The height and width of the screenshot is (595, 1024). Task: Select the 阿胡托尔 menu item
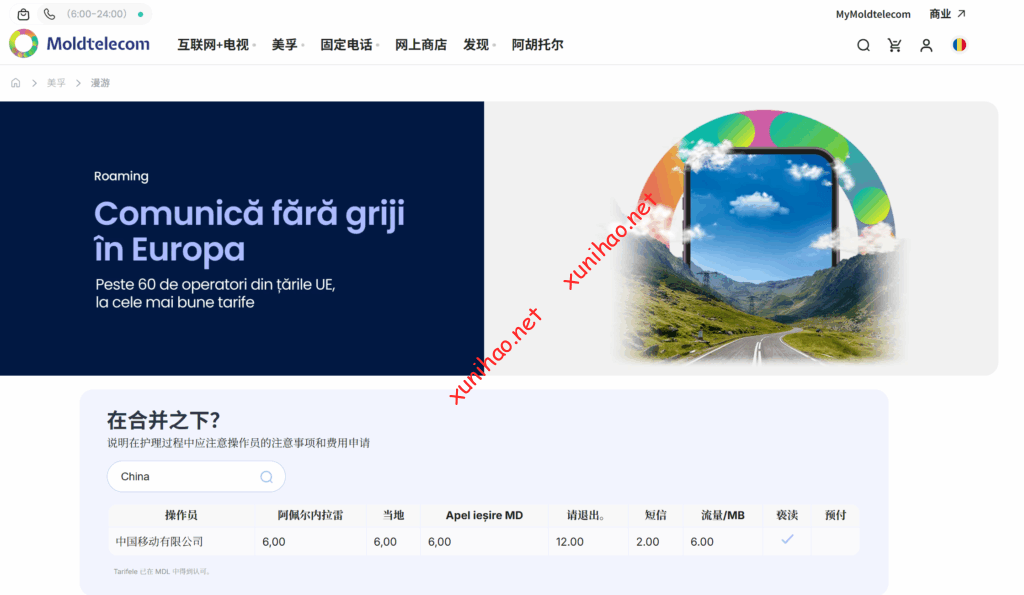537,45
